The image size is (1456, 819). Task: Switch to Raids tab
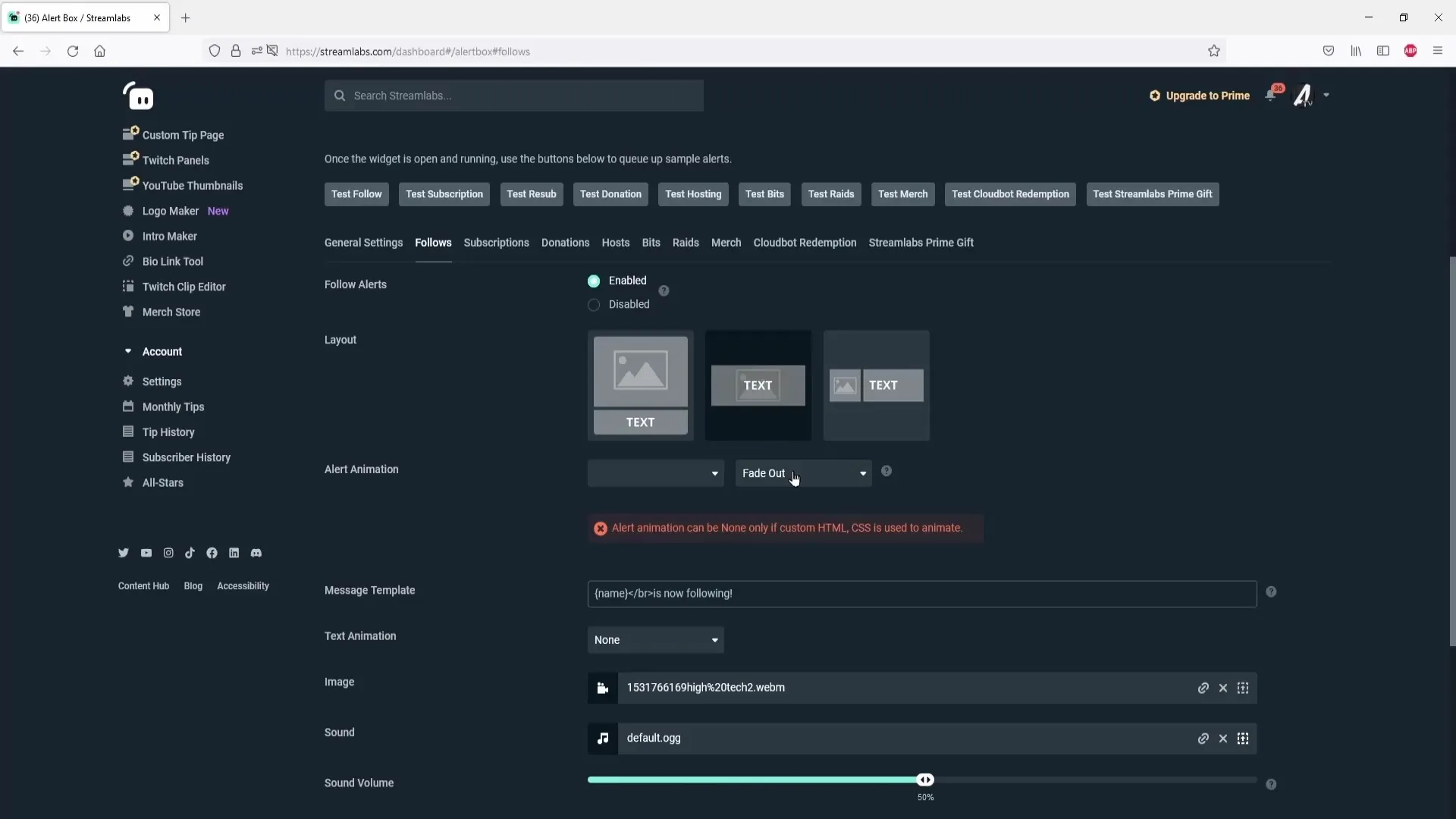pos(686,243)
